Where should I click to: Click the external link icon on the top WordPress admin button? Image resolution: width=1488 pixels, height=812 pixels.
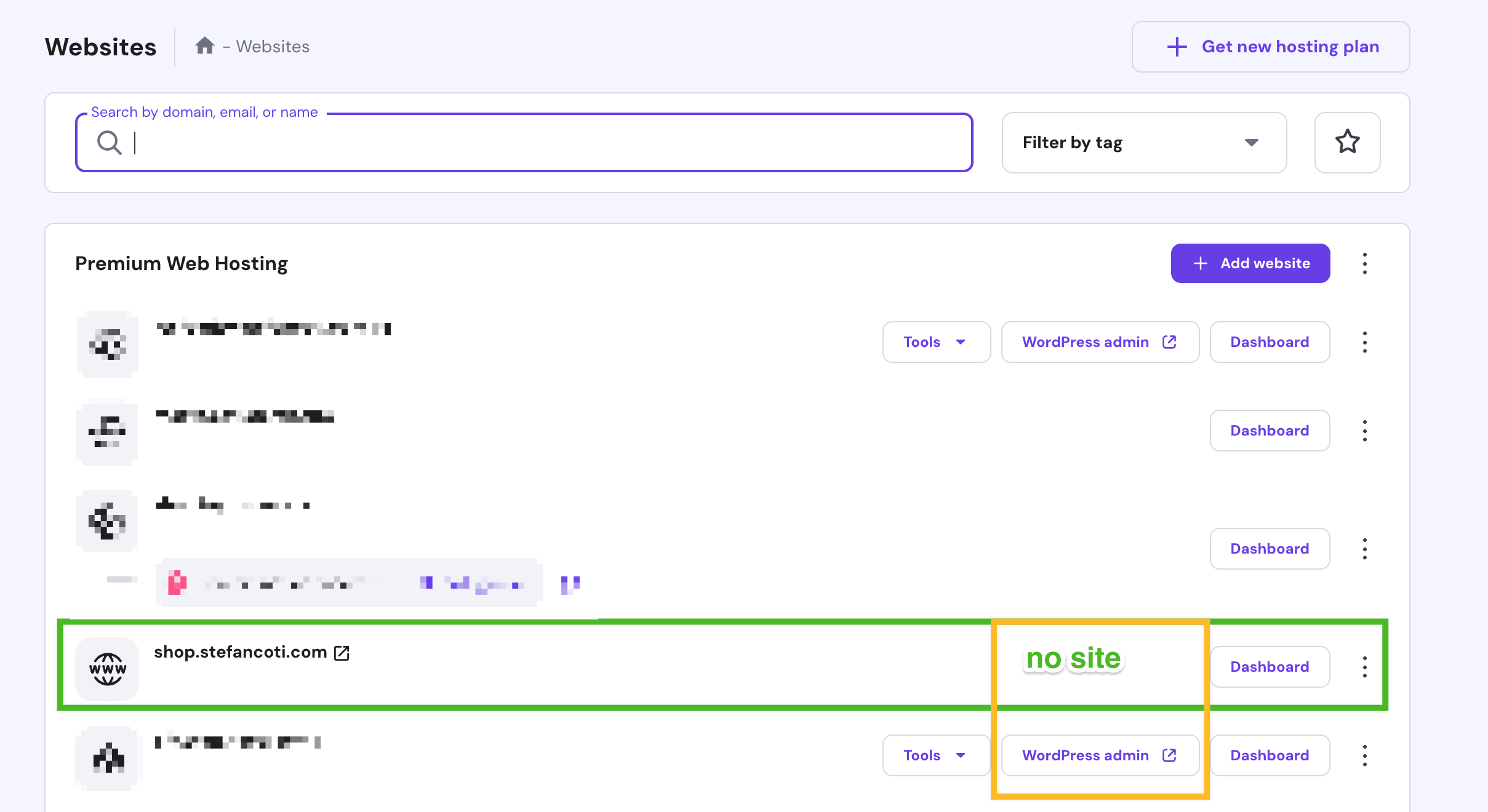[1169, 342]
